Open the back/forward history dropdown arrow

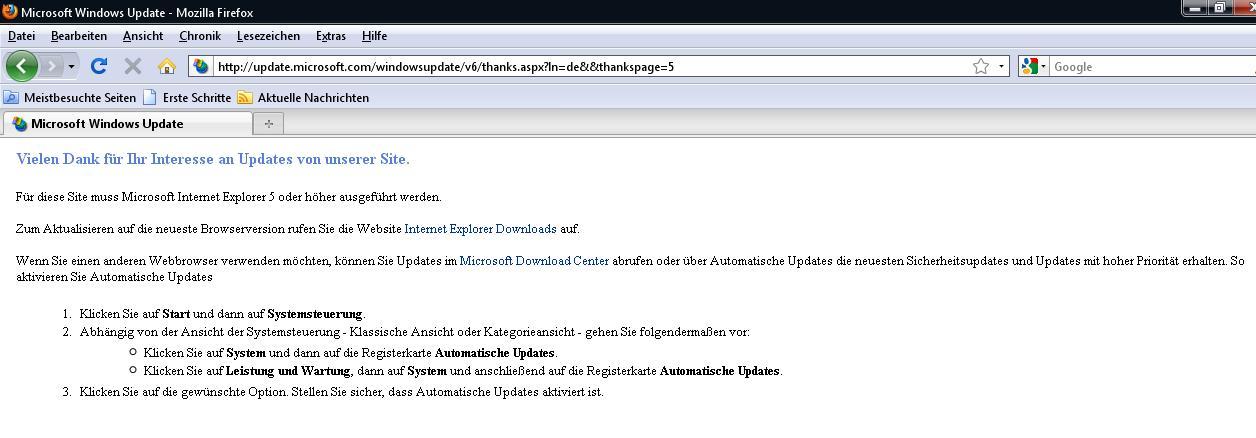72,66
